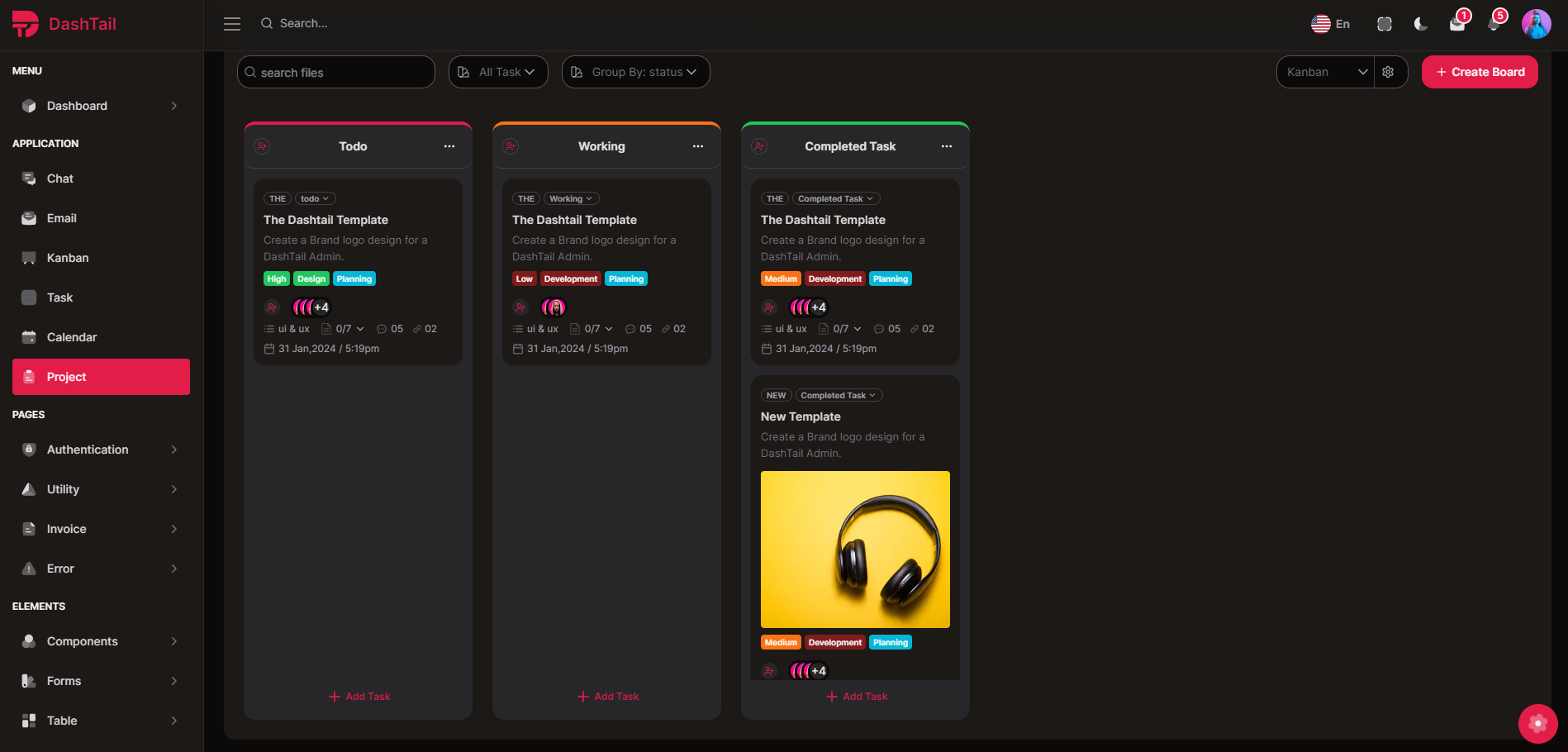
Task: Open comments icon on the Todo Dashtail Template card
Action: 381,328
